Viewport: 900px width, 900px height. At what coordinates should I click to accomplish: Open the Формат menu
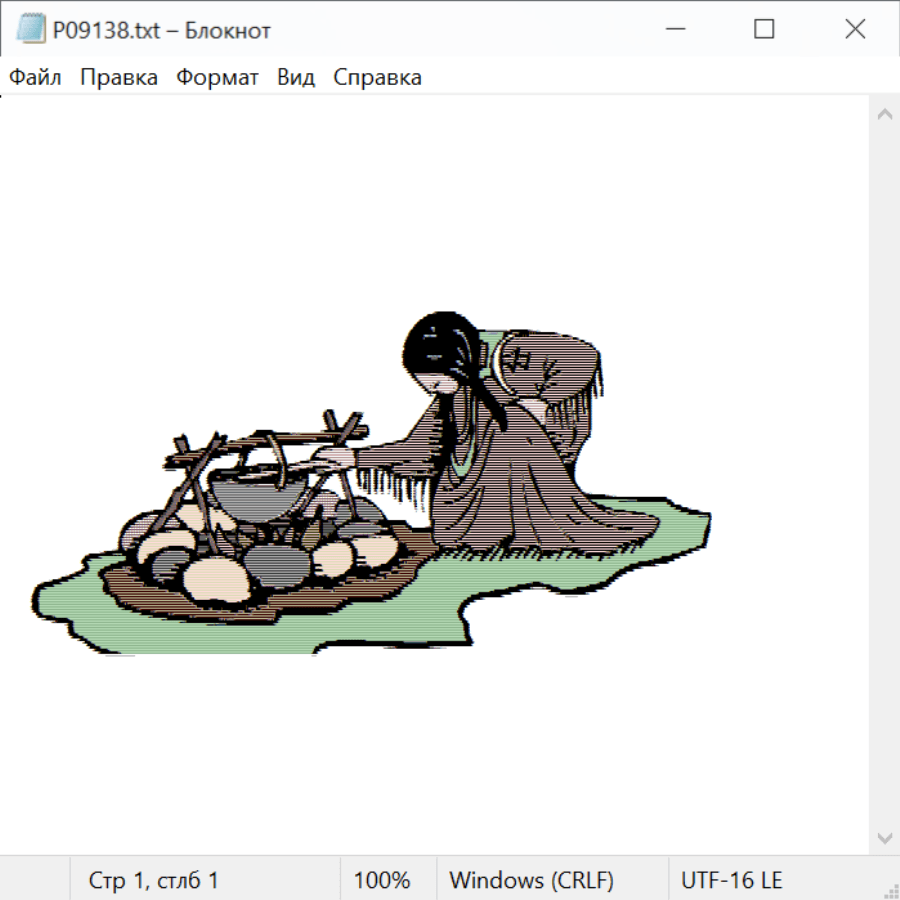pyautogui.click(x=217, y=78)
